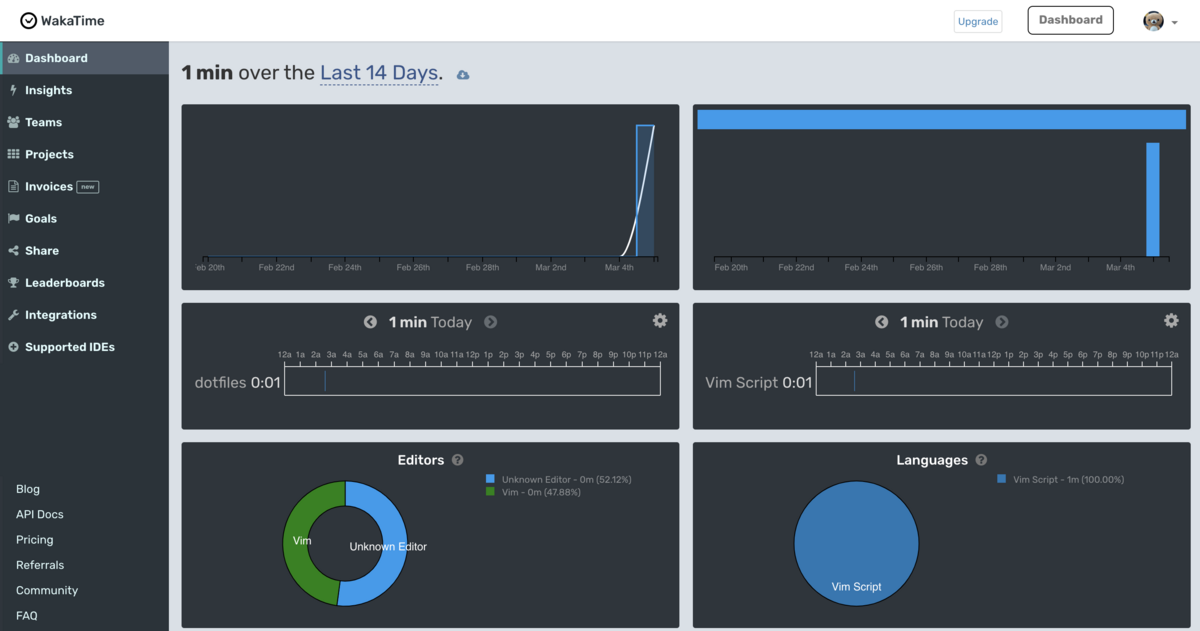Open the Community link
The height and width of the screenshot is (631, 1200).
pos(47,590)
